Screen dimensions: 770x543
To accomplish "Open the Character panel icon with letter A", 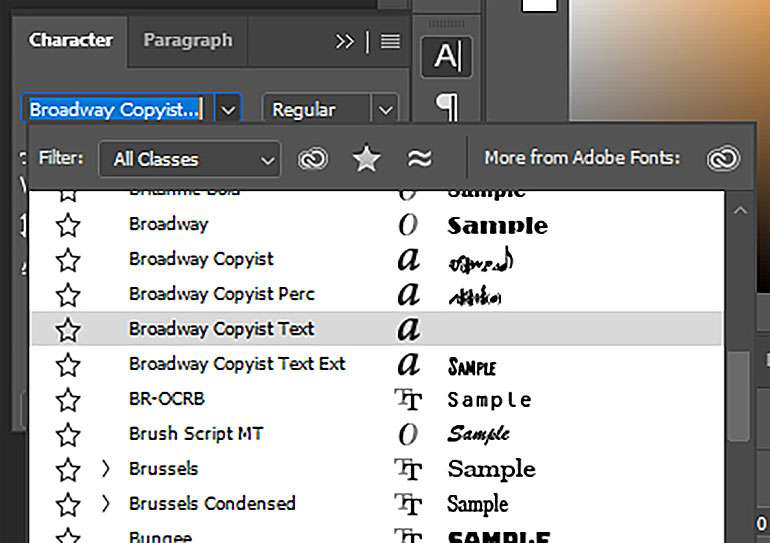I will [x=446, y=56].
